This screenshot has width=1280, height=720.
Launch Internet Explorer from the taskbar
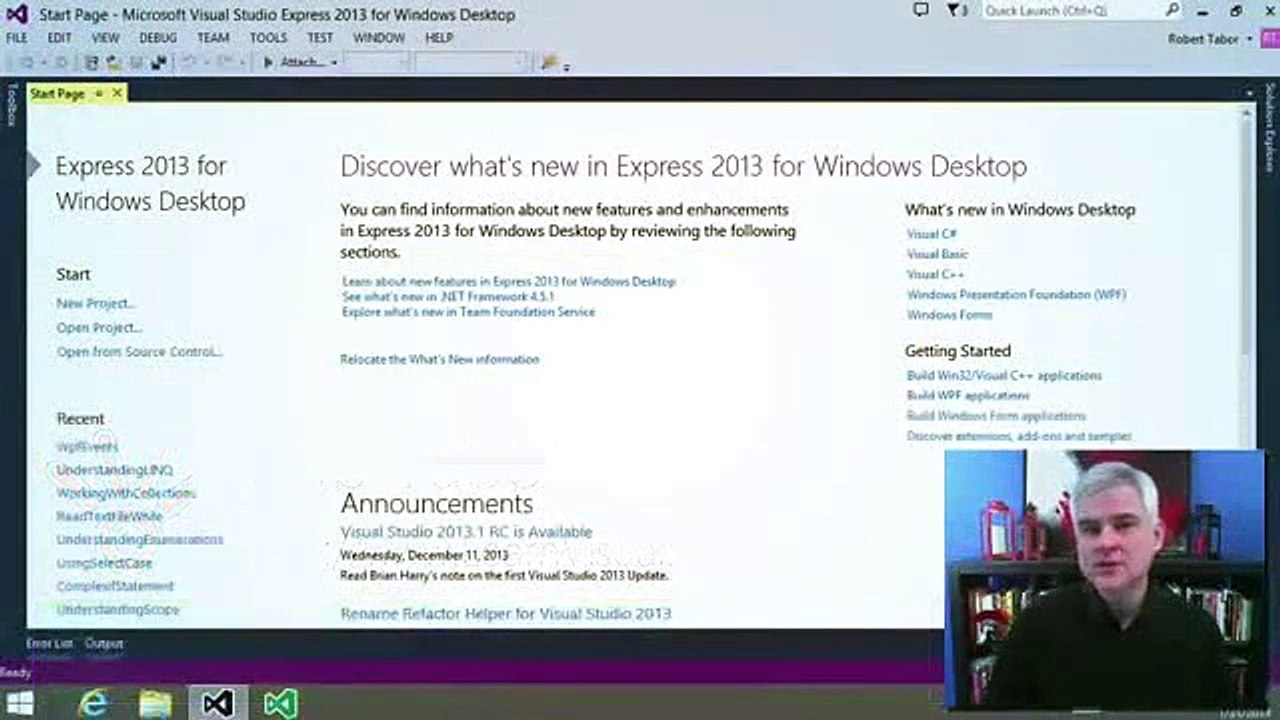pos(93,704)
